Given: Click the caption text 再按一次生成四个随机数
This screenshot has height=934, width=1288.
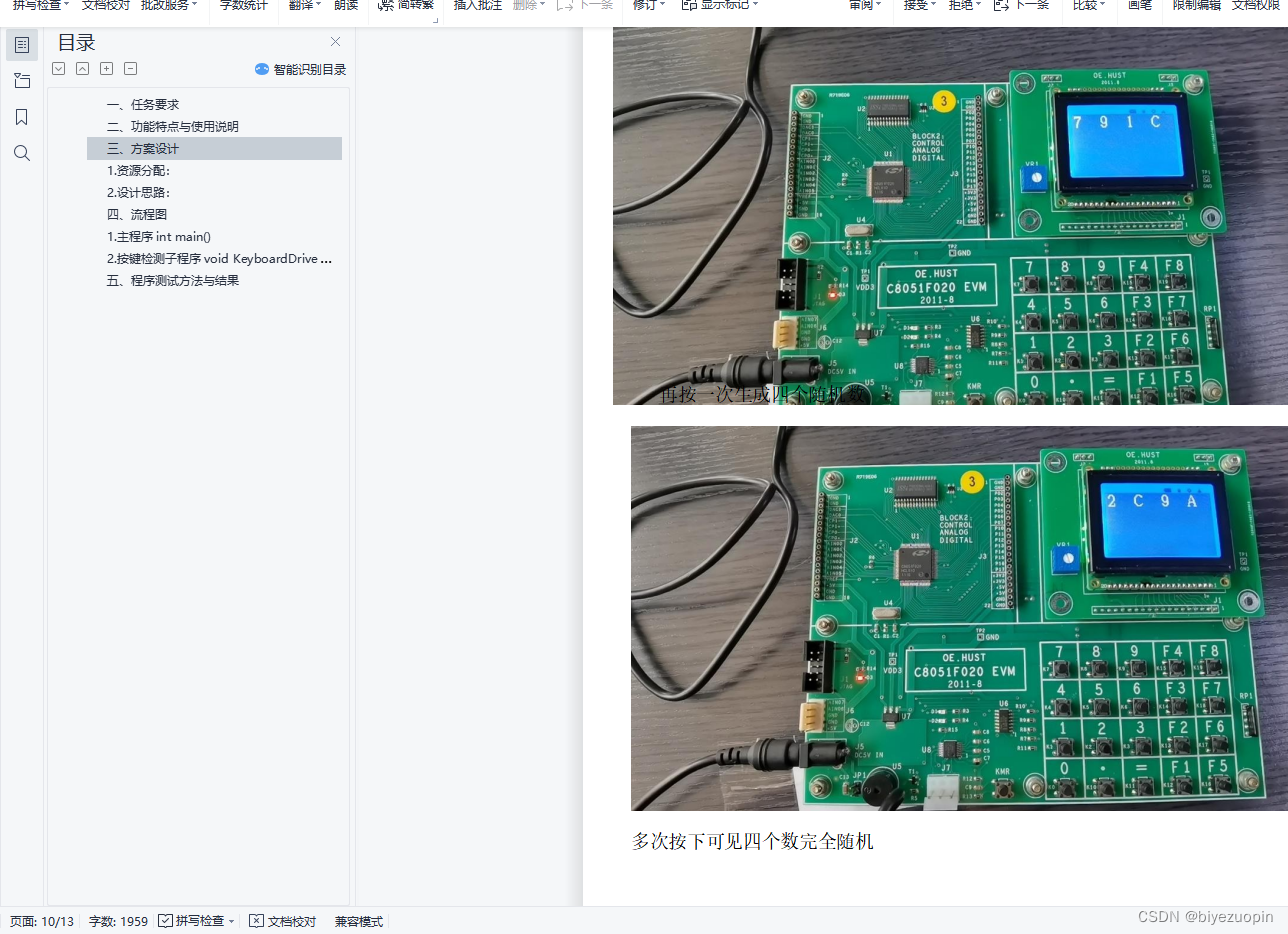Looking at the screenshot, I should tap(765, 394).
